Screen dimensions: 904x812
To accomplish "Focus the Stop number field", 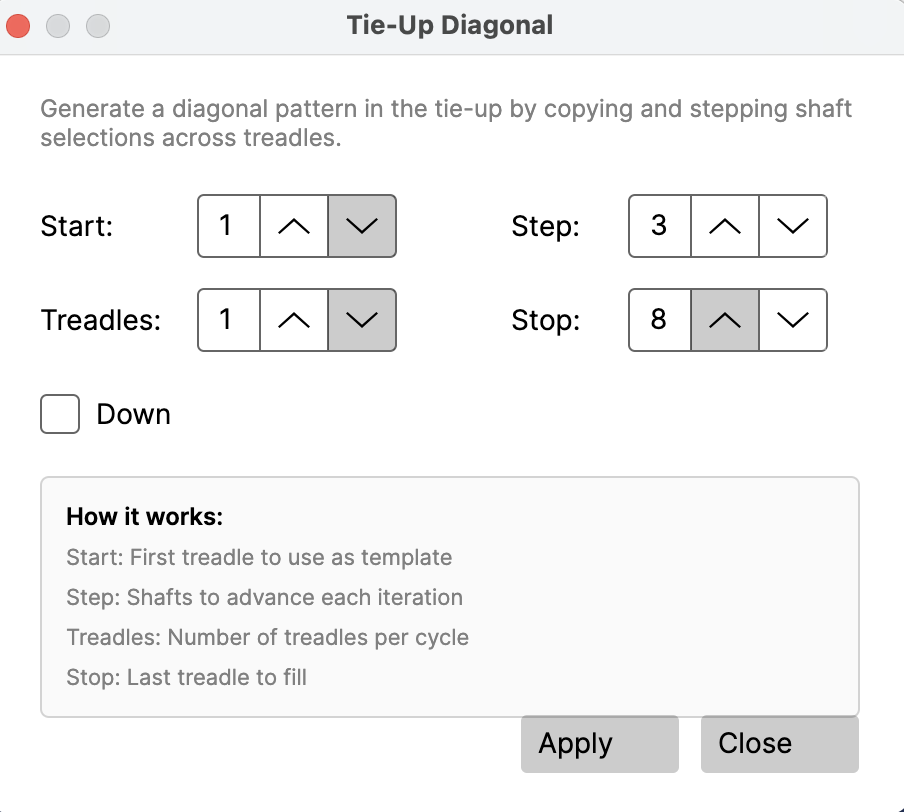I will [660, 320].
